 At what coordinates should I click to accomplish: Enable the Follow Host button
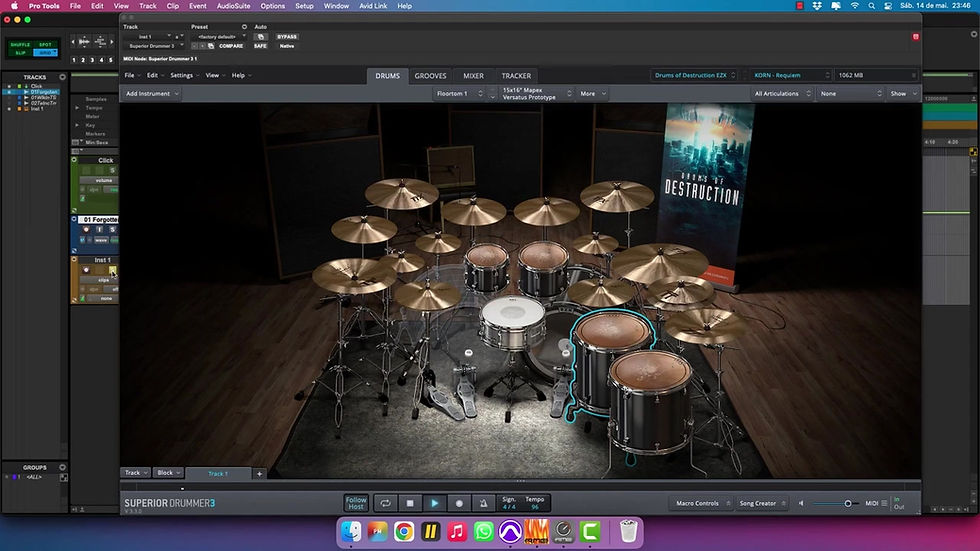click(x=356, y=503)
